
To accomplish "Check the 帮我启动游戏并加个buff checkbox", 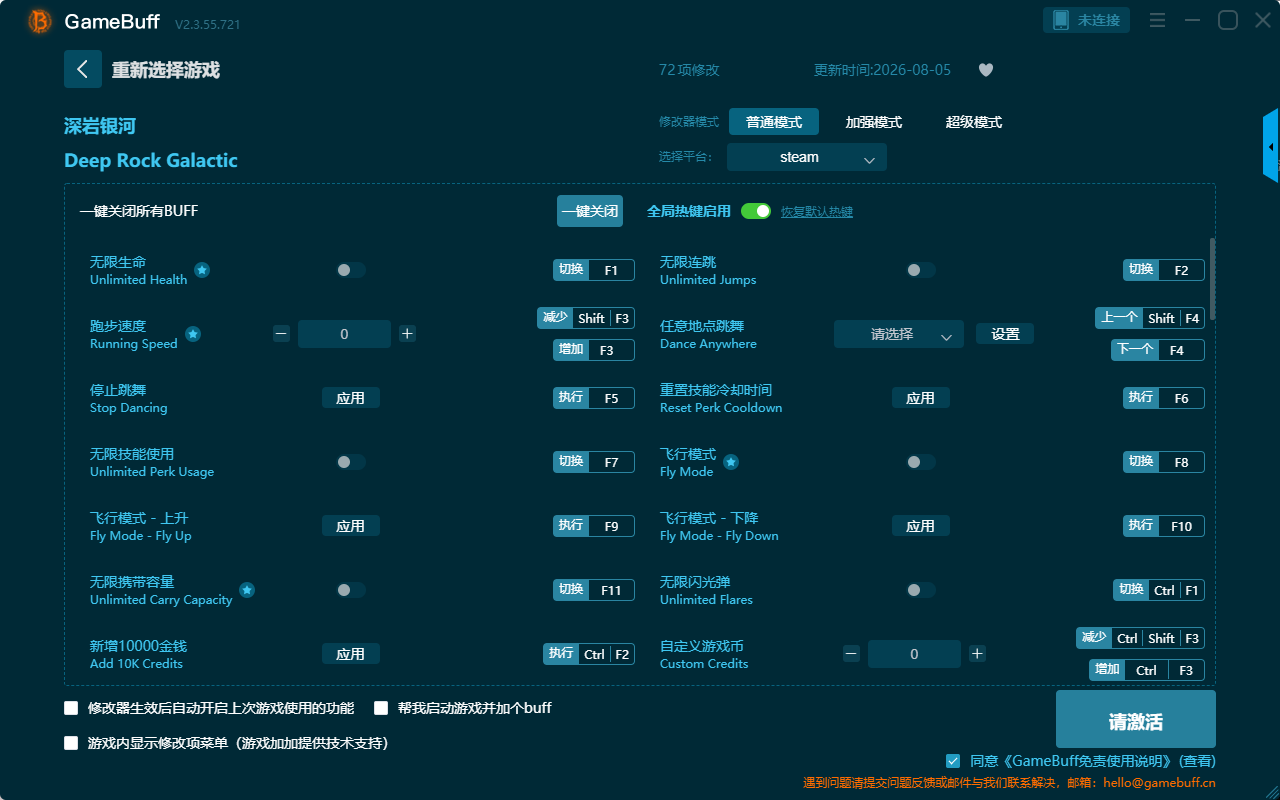I will click(381, 708).
